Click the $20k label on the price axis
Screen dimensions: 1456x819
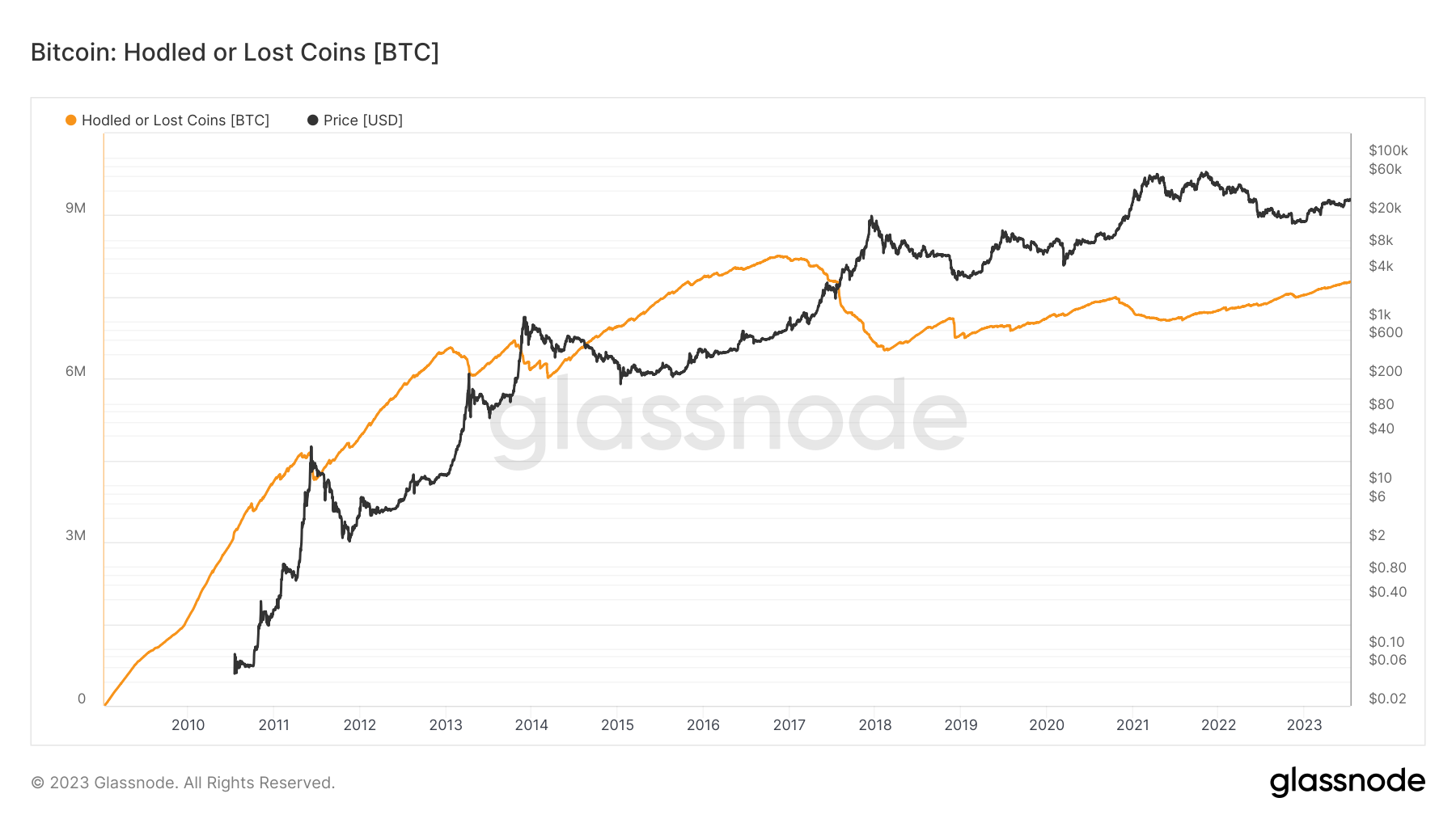click(x=1385, y=209)
